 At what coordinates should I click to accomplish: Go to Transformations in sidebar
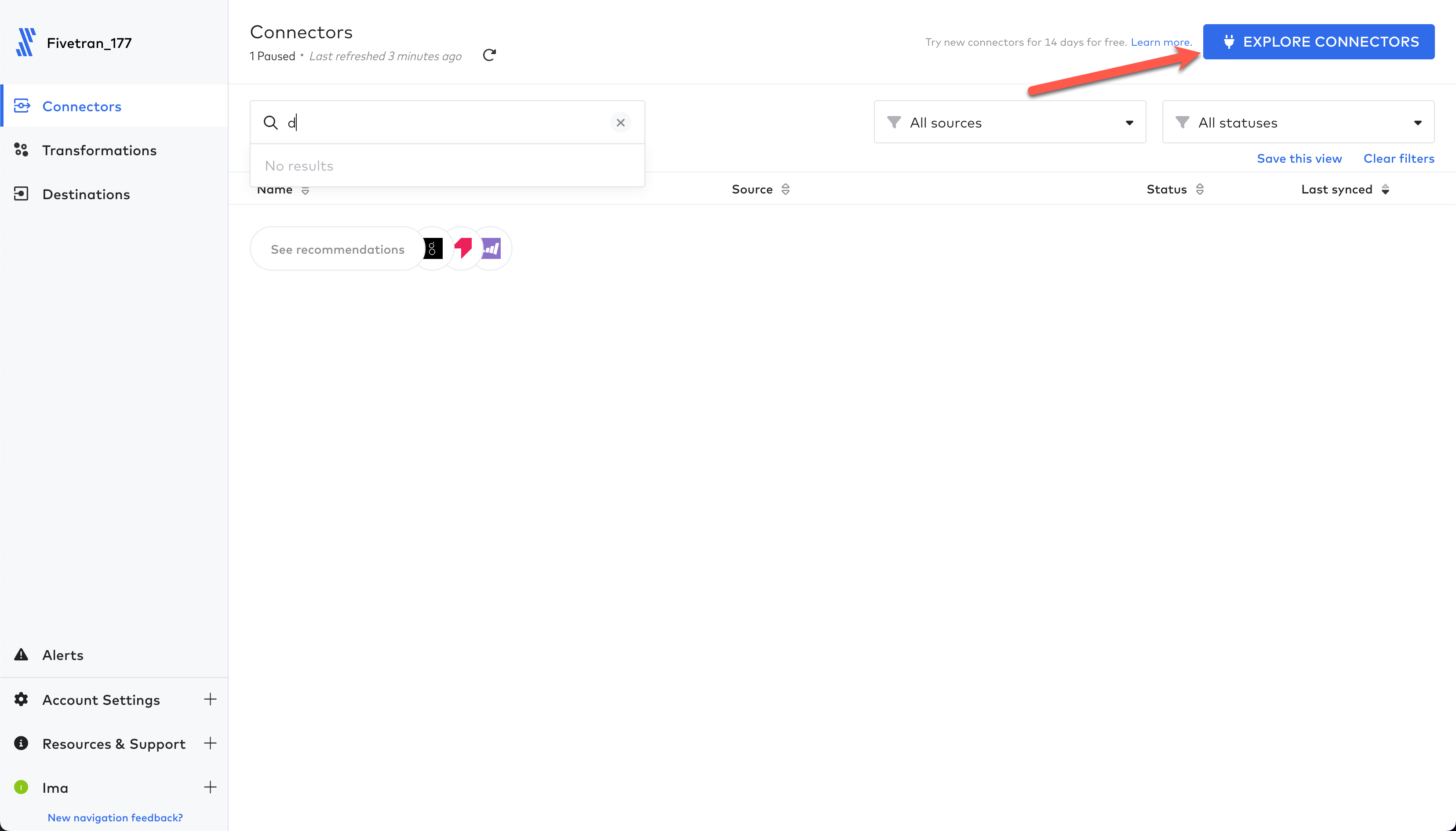point(99,150)
